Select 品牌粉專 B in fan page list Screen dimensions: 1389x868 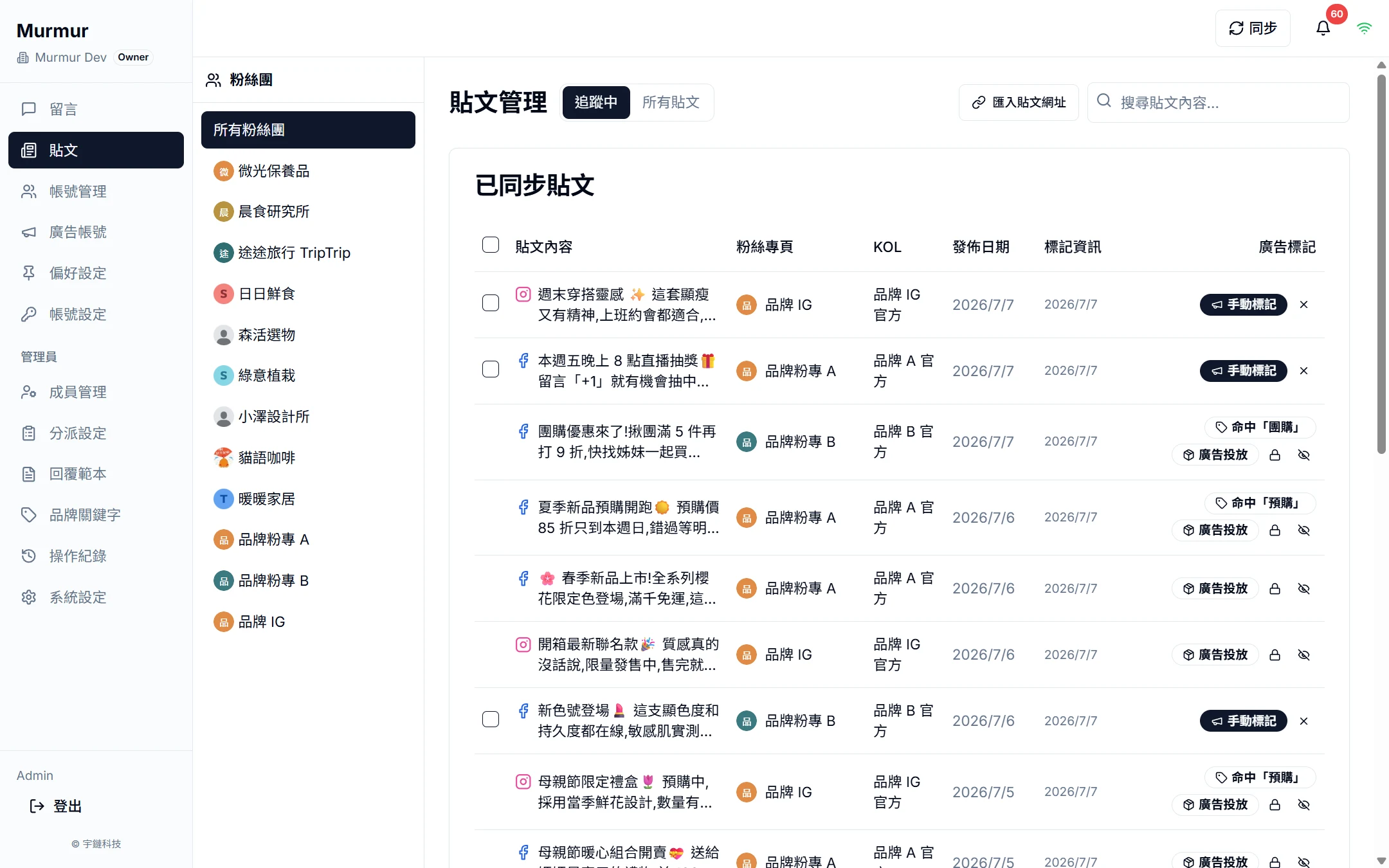point(308,581)
